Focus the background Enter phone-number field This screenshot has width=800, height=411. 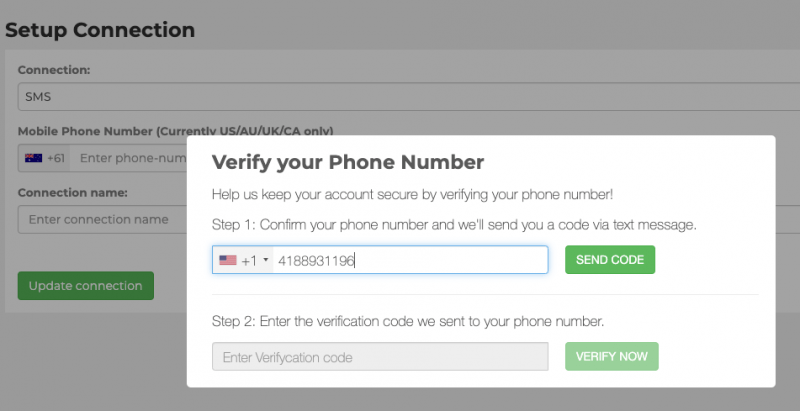click(130, 158)
